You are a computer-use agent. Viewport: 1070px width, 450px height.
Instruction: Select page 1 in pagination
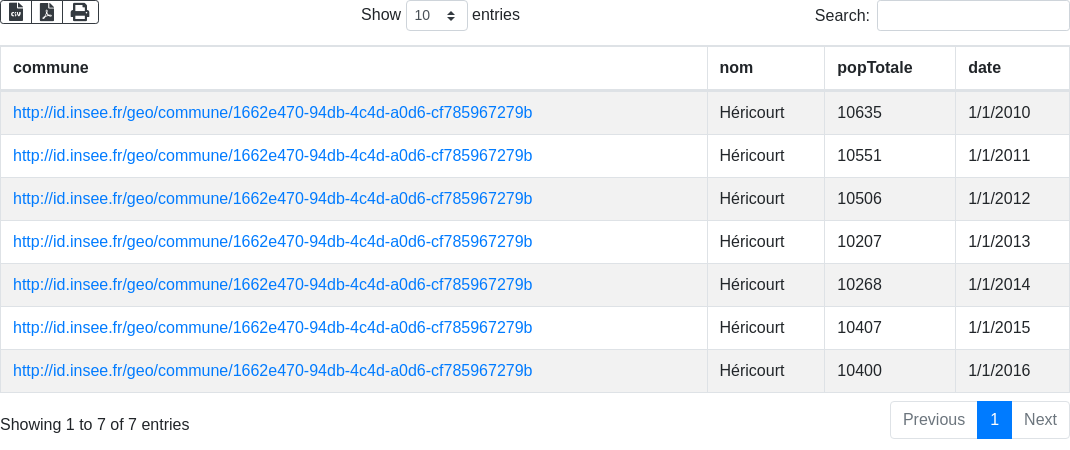tap(994, 420)
